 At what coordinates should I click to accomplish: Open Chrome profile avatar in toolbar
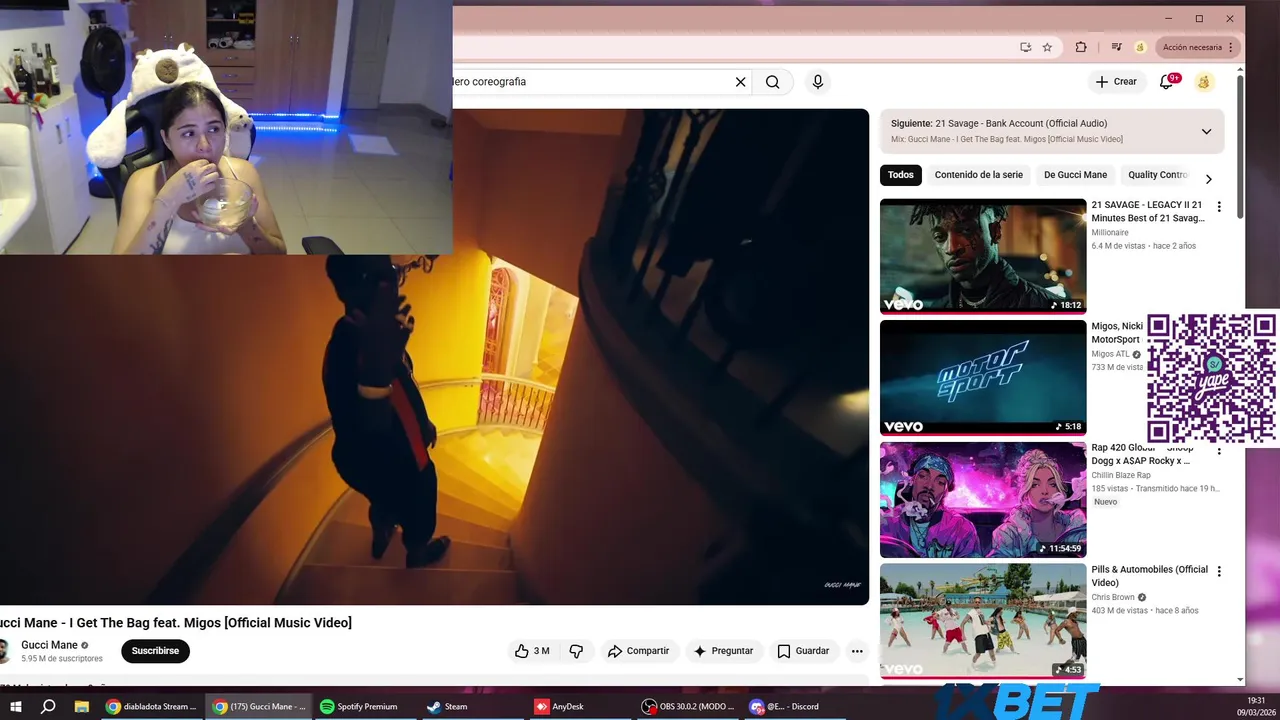click(1140, 47)
